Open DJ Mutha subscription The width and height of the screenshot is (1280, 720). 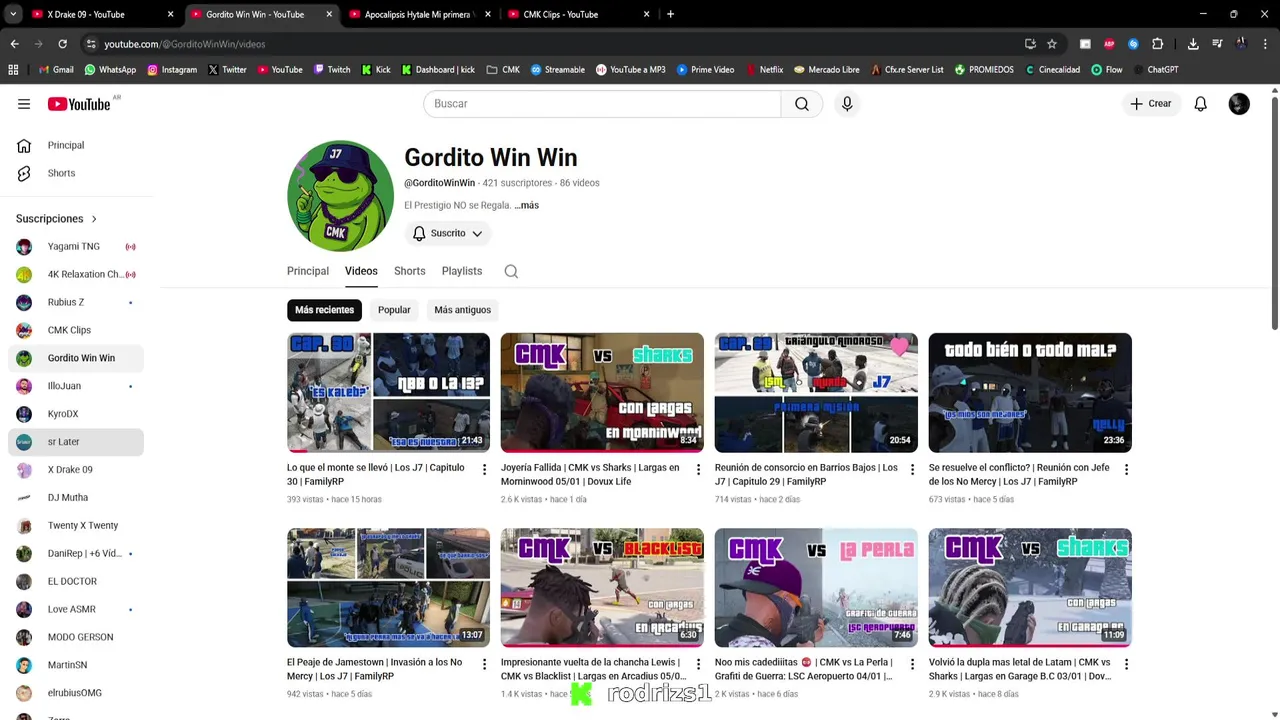(x=76, y=497)
